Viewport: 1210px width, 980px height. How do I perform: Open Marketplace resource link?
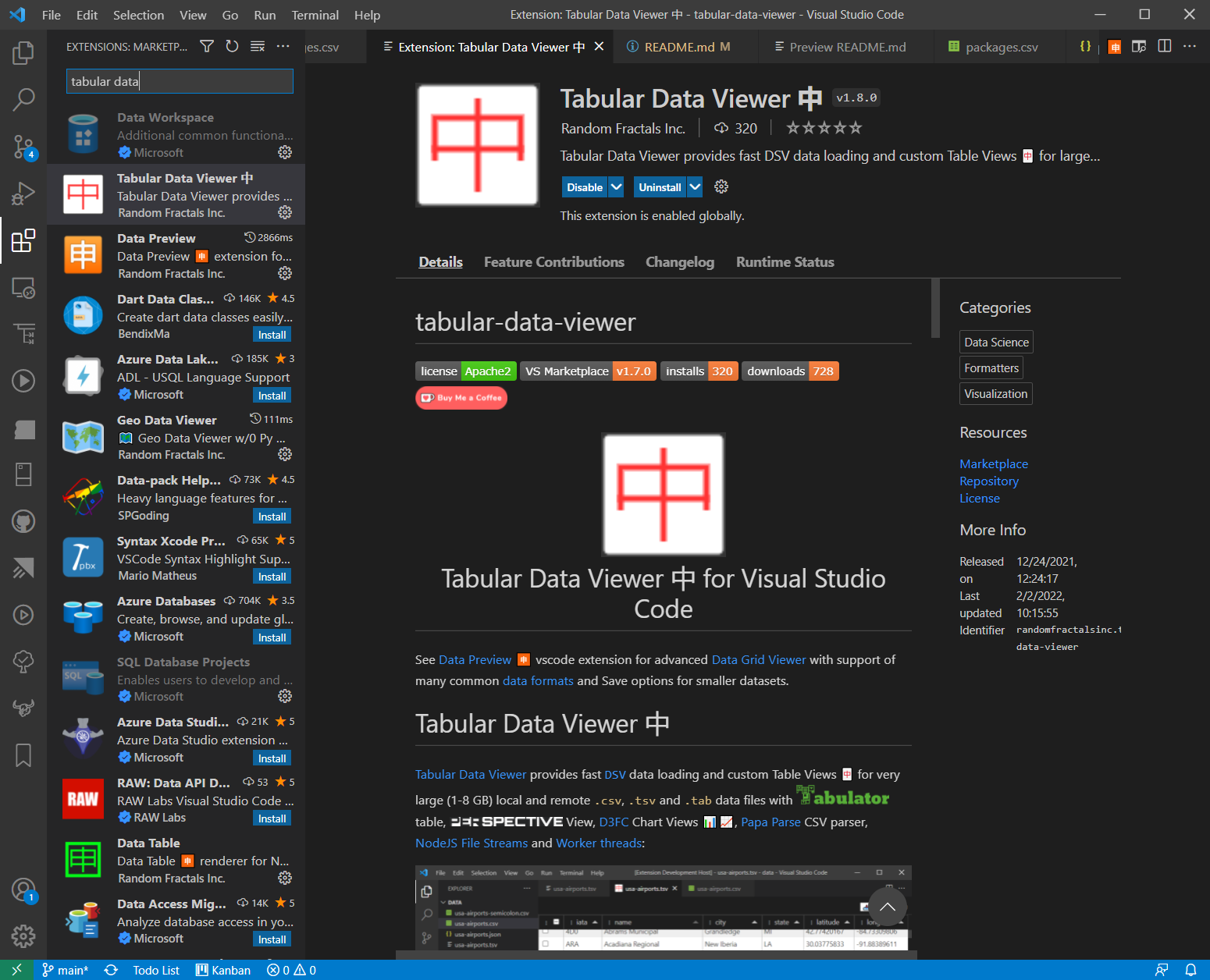tap(994, 463)
